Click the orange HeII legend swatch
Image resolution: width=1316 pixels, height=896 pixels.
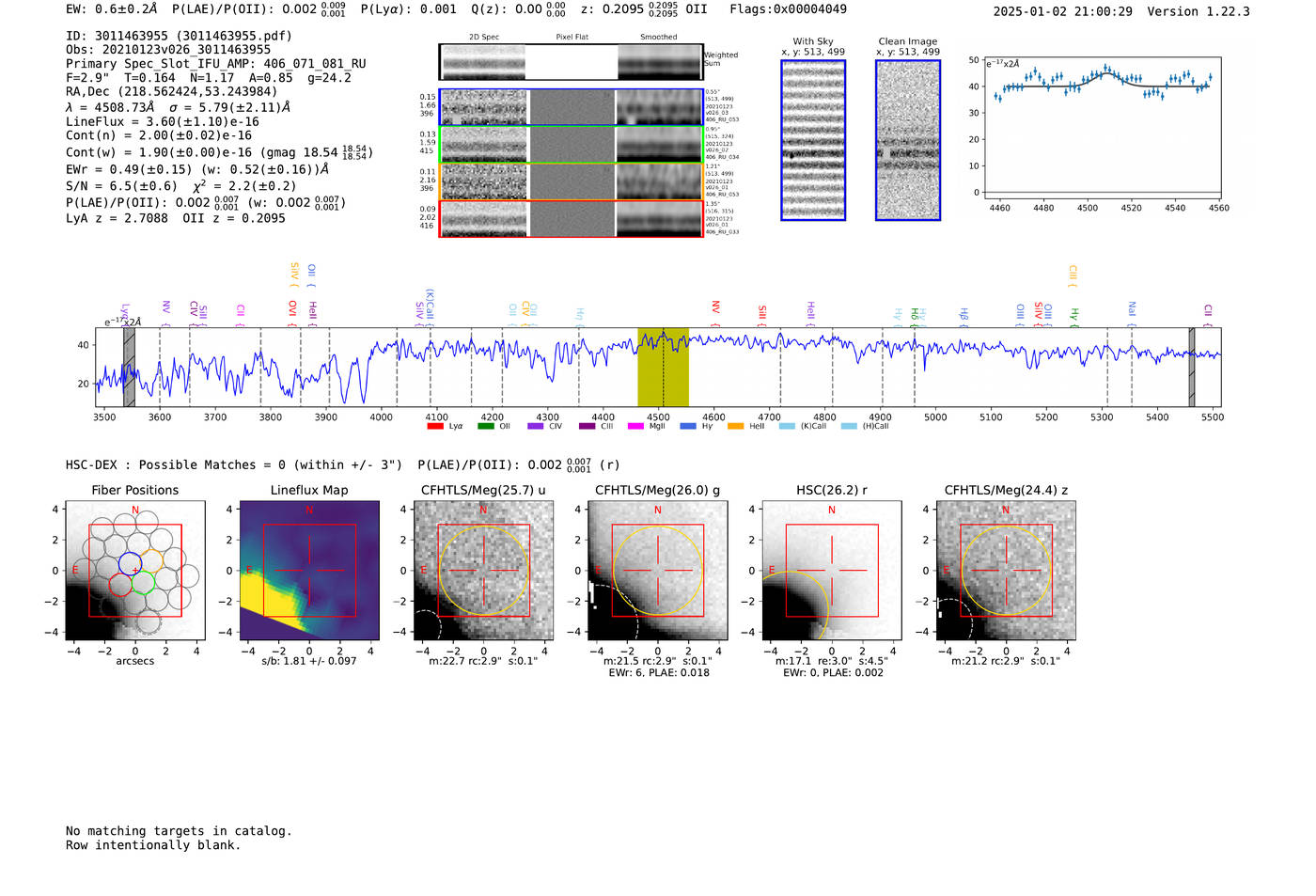(735, 426)
